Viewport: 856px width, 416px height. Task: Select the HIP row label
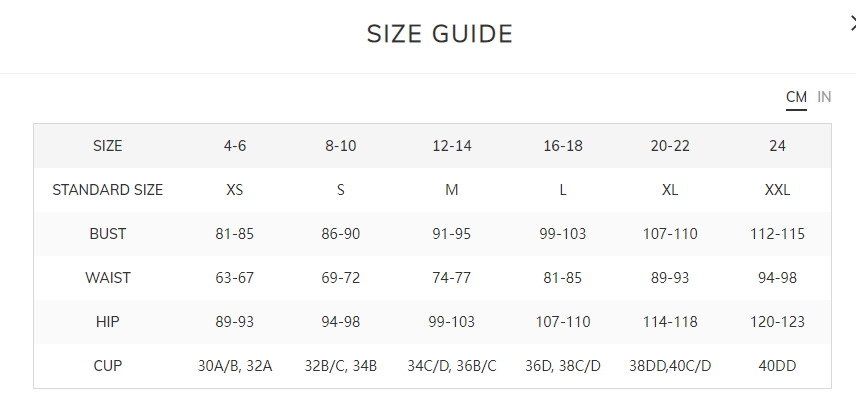click(x=108, y=322)
